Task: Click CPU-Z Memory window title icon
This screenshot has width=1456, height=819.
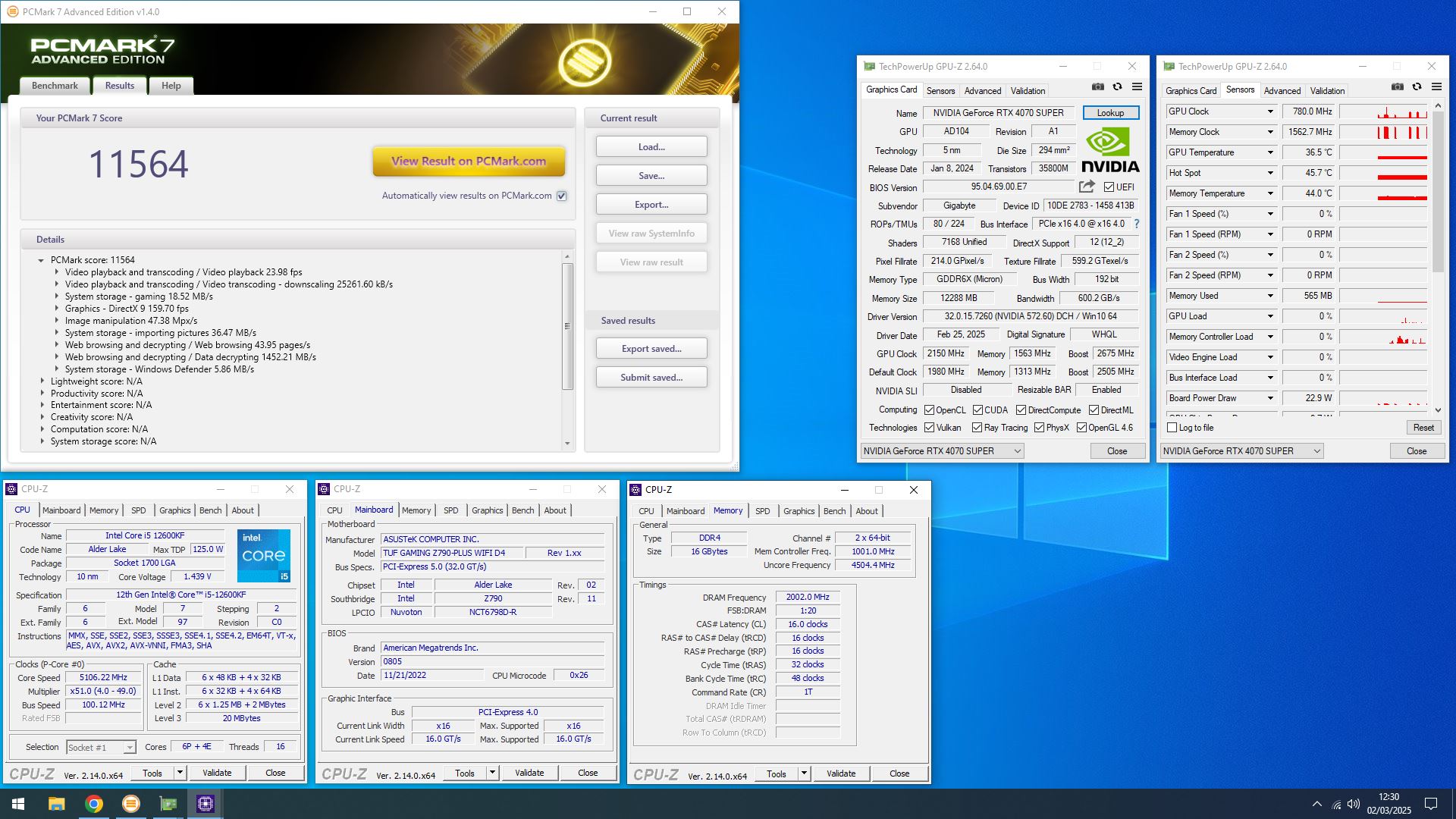Action: tap(635, 490)
